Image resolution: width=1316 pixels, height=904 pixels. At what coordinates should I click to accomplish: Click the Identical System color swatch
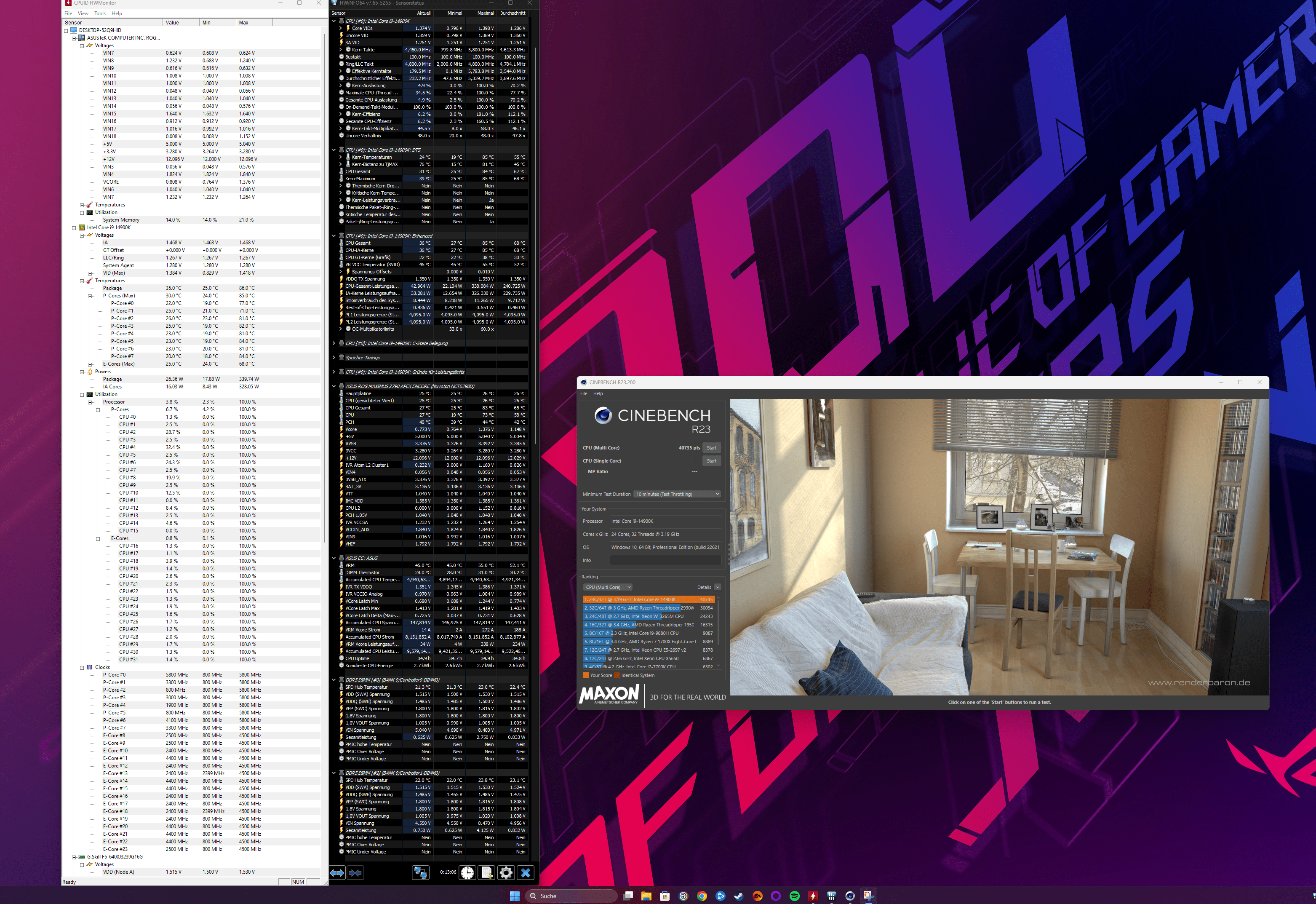617,675
